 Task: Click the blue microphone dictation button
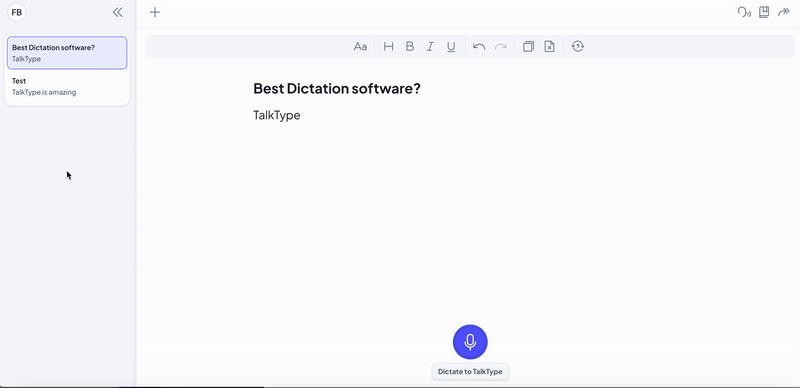coord(470,342)
